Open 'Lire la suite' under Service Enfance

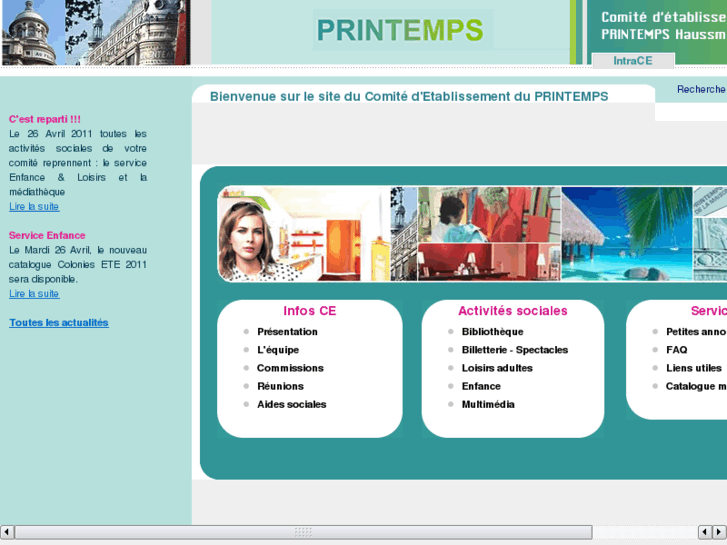34,294
